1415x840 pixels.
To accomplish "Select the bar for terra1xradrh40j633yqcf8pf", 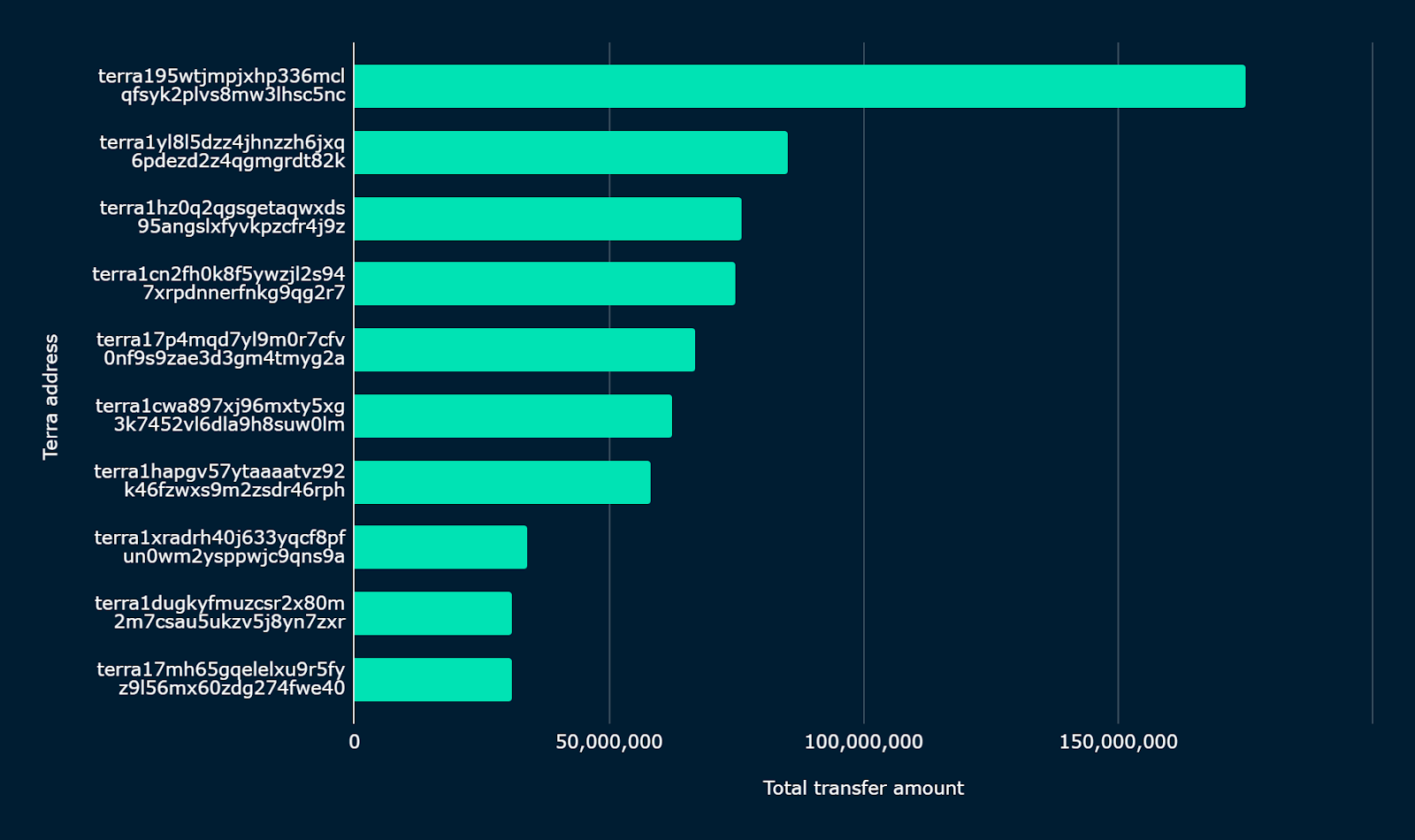I will point(440,547).
